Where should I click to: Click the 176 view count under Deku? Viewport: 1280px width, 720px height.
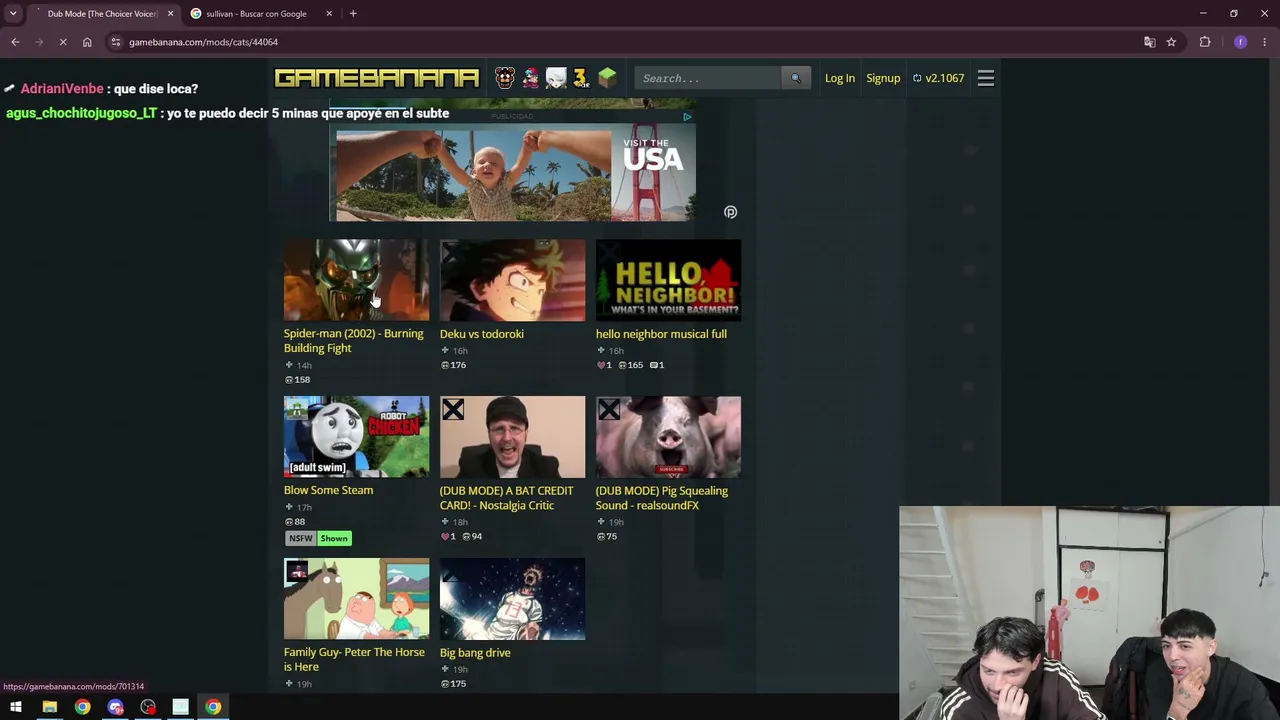click(x=454, y=365)
